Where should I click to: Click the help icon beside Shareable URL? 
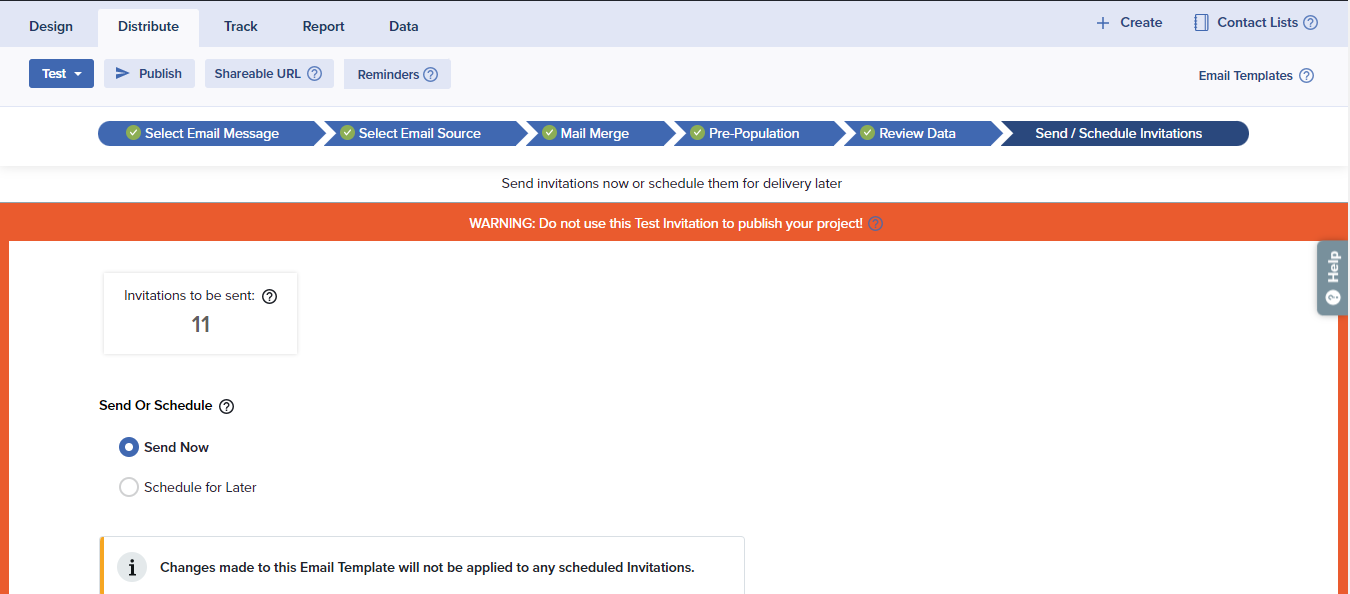[x=314, y=74]
